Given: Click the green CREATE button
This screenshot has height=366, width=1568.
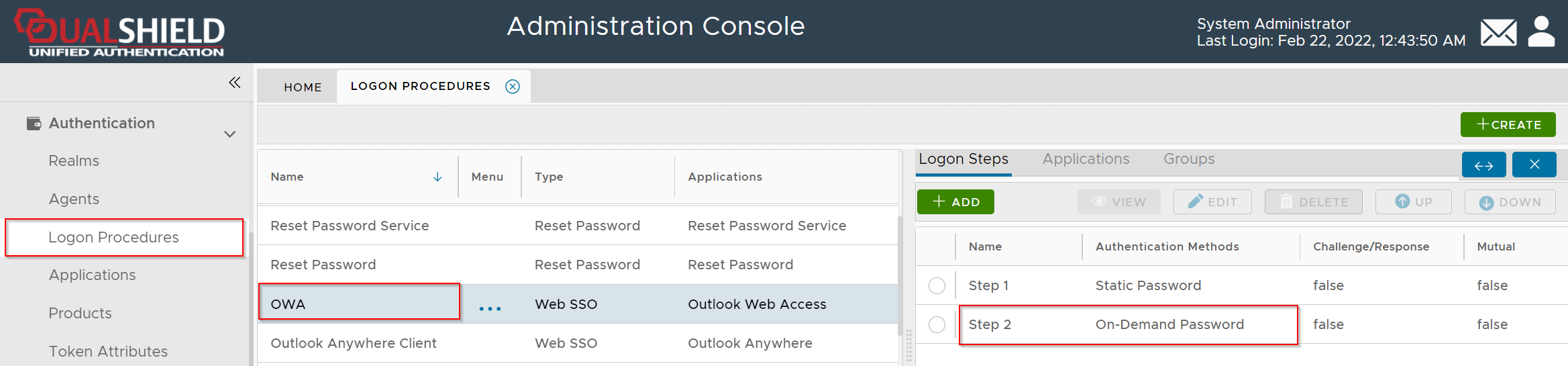Looking at the screenshot, I should [1508, 125].
